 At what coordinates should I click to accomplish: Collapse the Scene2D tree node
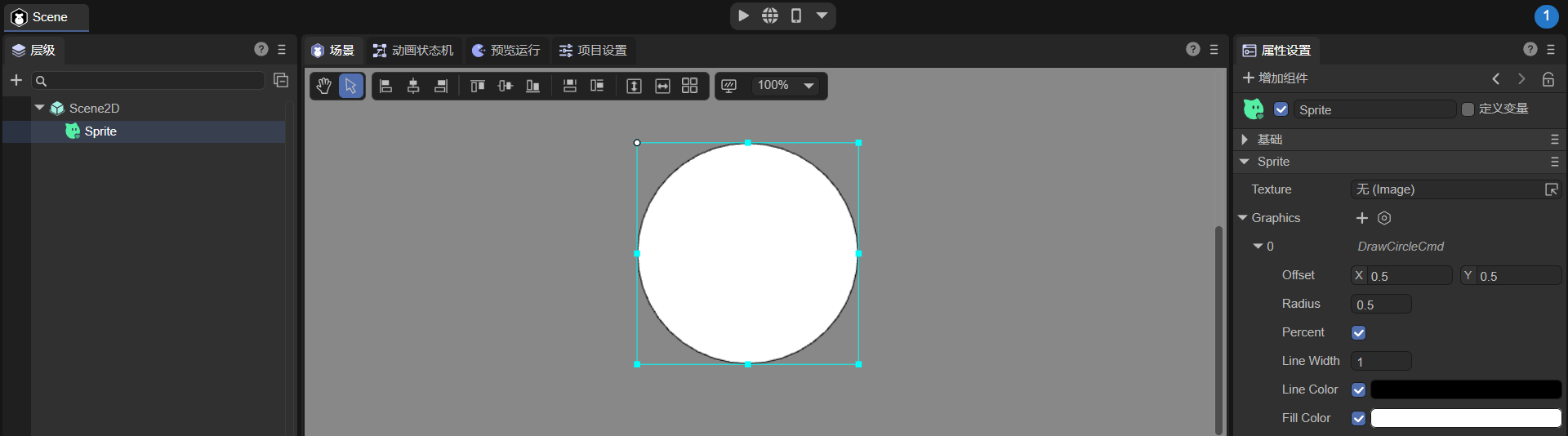[x=39, y=108]
